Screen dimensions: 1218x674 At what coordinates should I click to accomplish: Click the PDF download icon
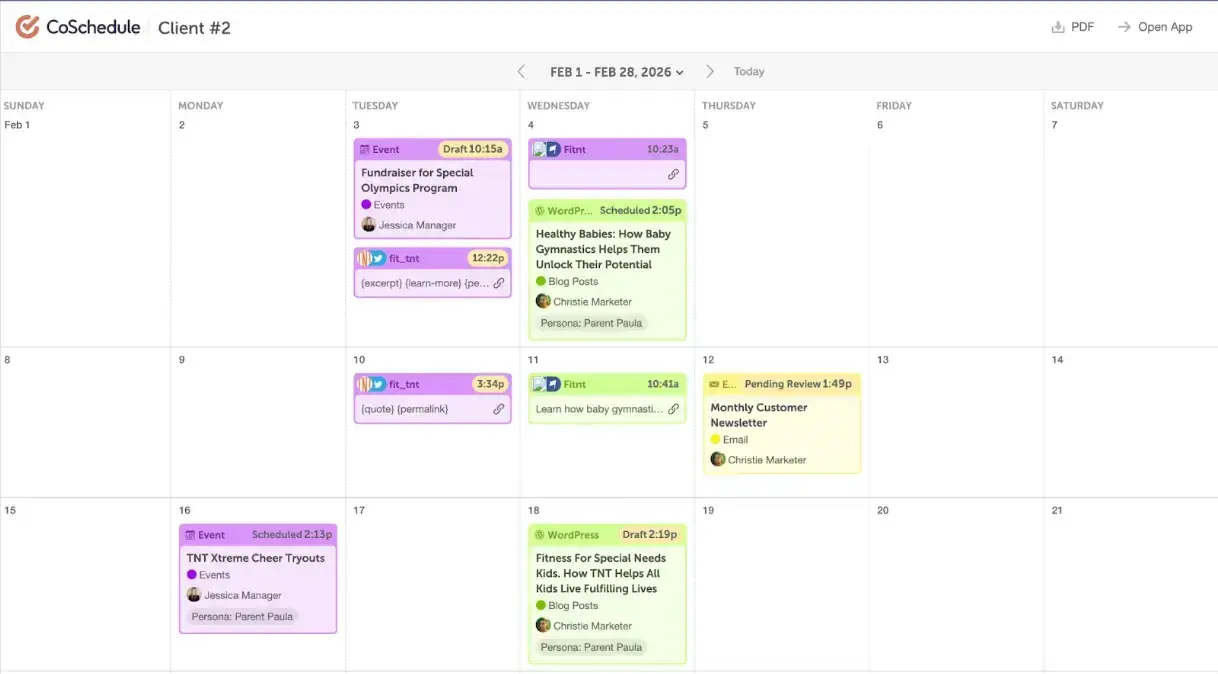coord(1058,27)
